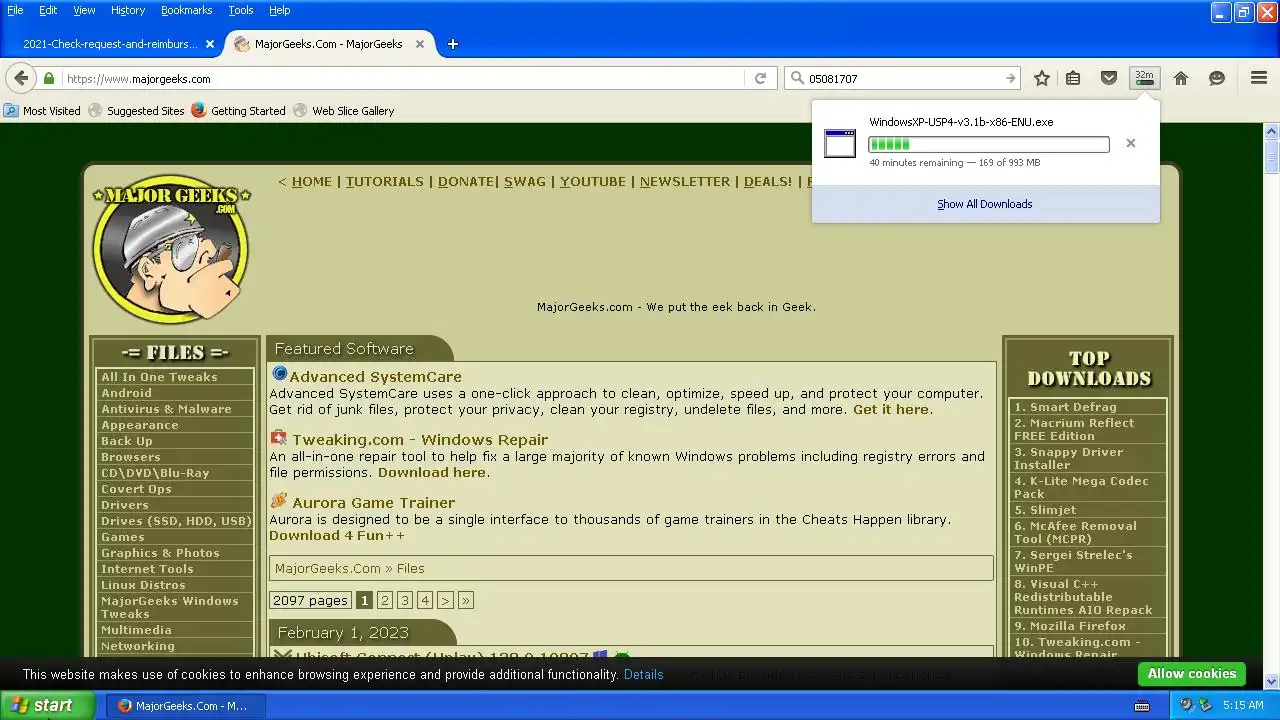Viewport: 1280px width, 720px height.
Task: Click Allow cookies button
Action: point(1192,674)
